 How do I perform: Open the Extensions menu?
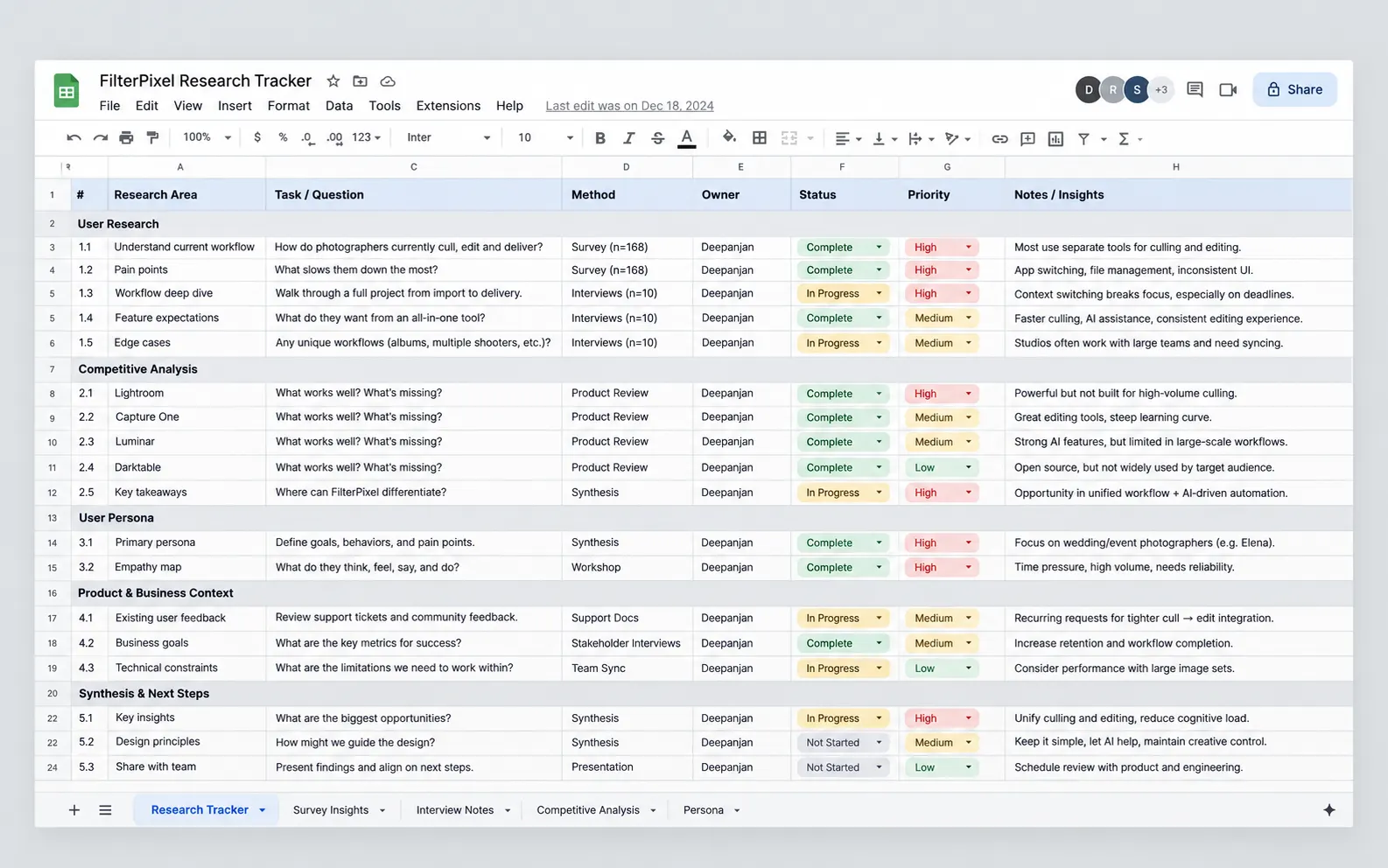[448, 106]
